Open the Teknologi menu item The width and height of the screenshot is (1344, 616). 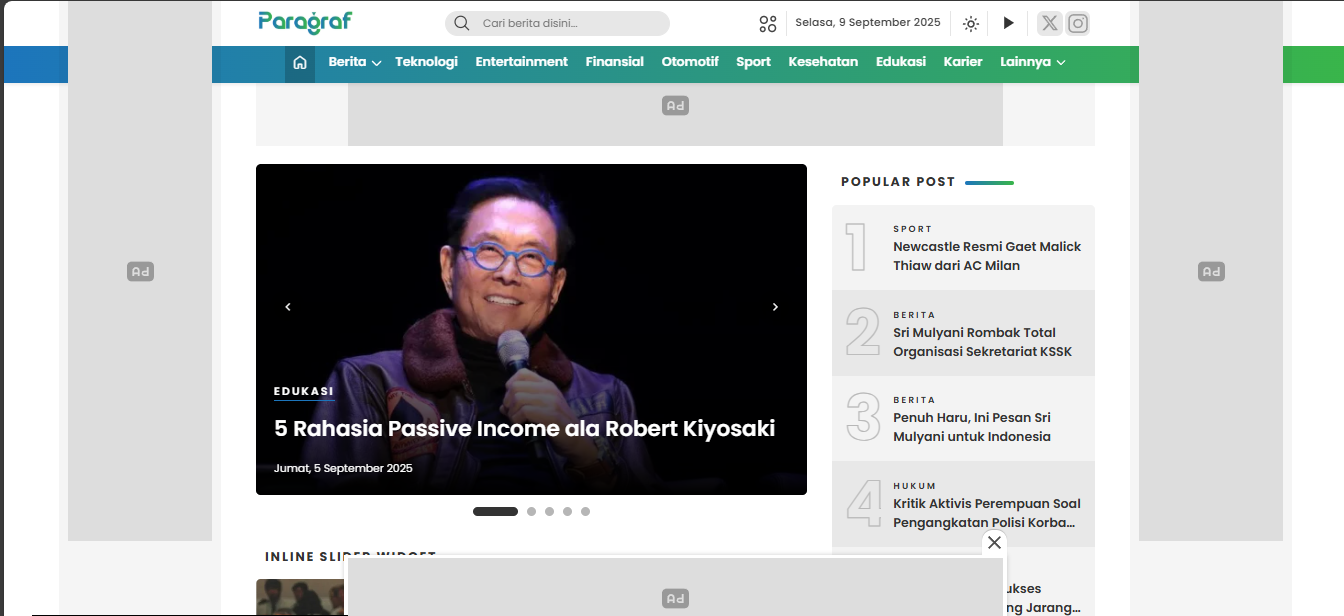point(426,62)
